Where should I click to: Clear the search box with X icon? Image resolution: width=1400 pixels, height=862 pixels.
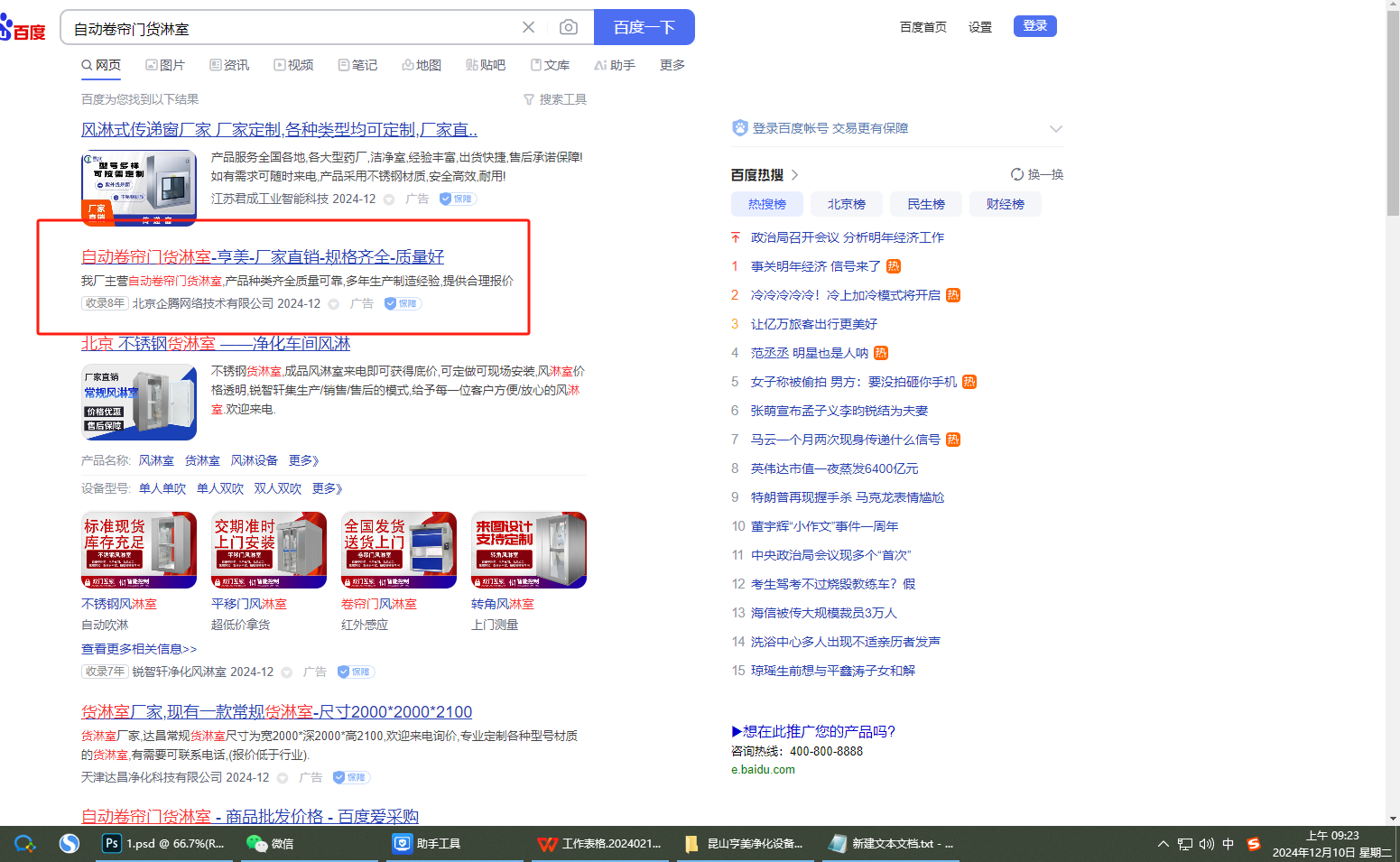[x=528, y=27]
